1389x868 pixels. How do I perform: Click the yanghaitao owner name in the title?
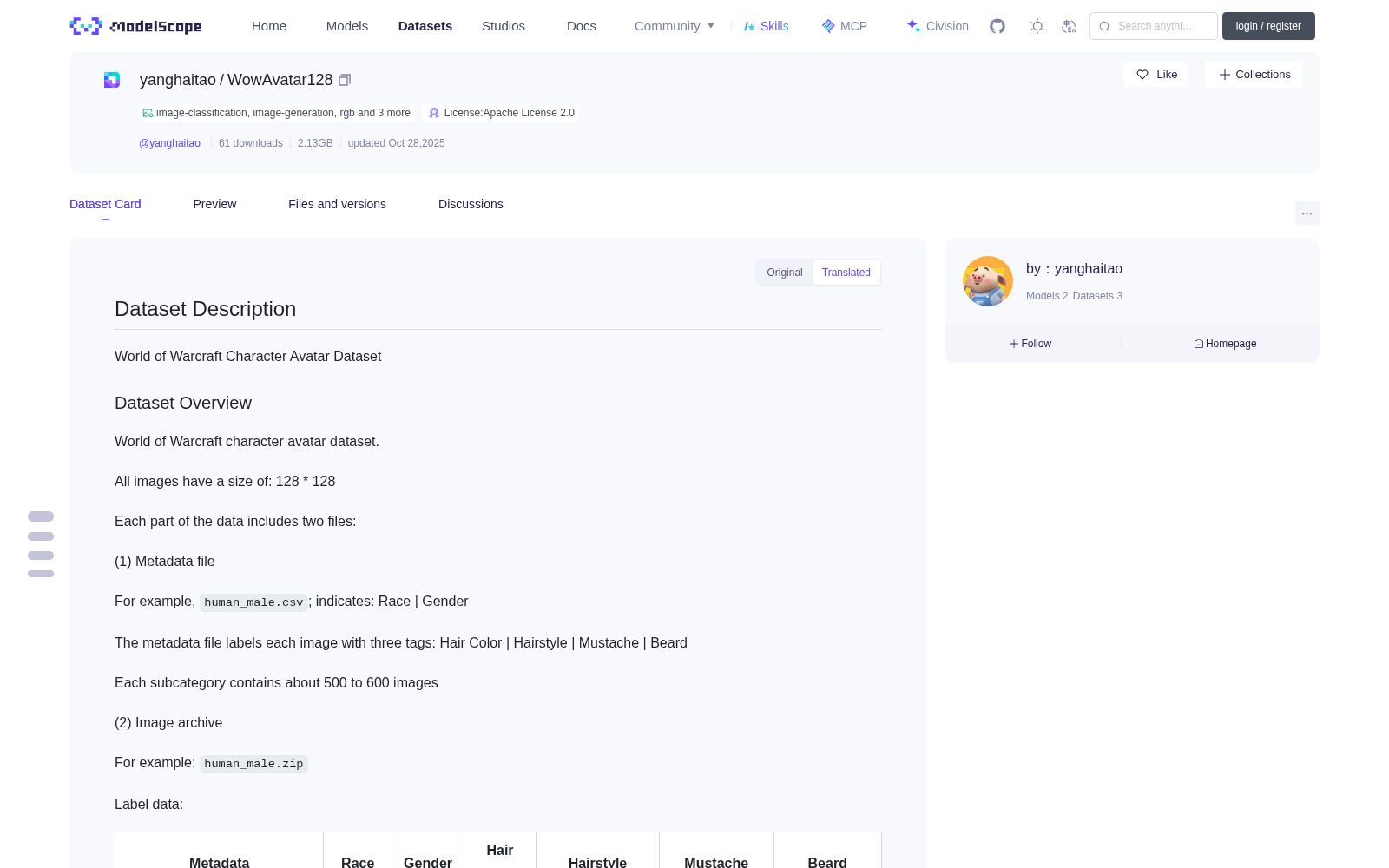[178, 80]
